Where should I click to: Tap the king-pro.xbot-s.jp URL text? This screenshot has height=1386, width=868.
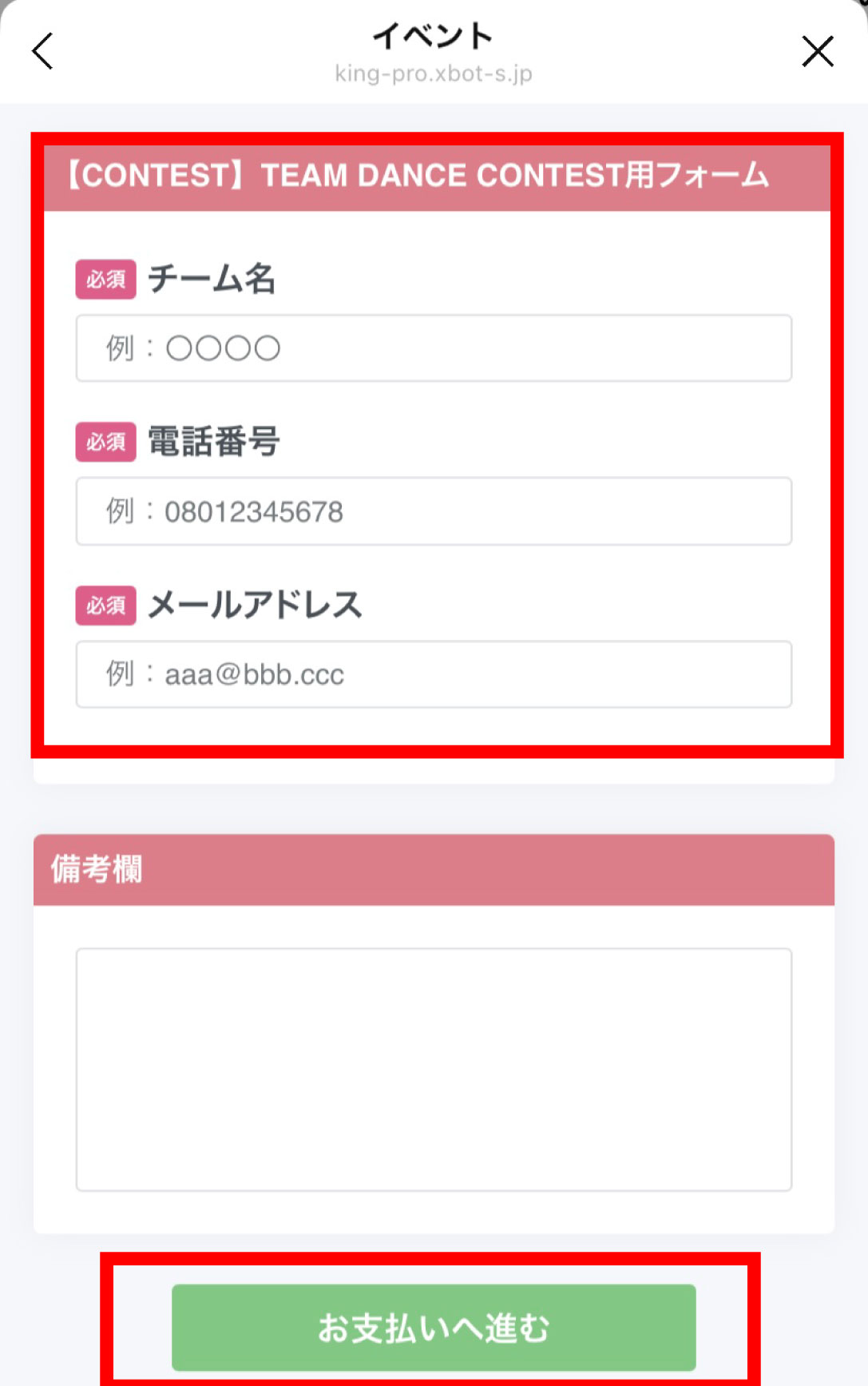pyautogui.click(x=434, y=74)
